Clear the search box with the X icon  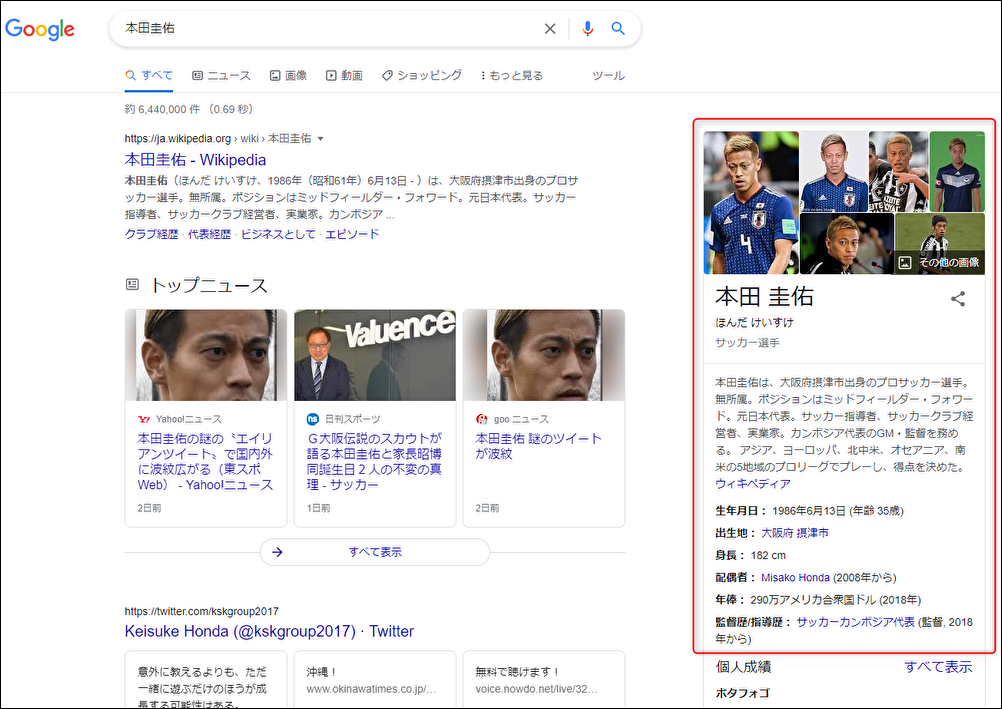tap(550, 28)
